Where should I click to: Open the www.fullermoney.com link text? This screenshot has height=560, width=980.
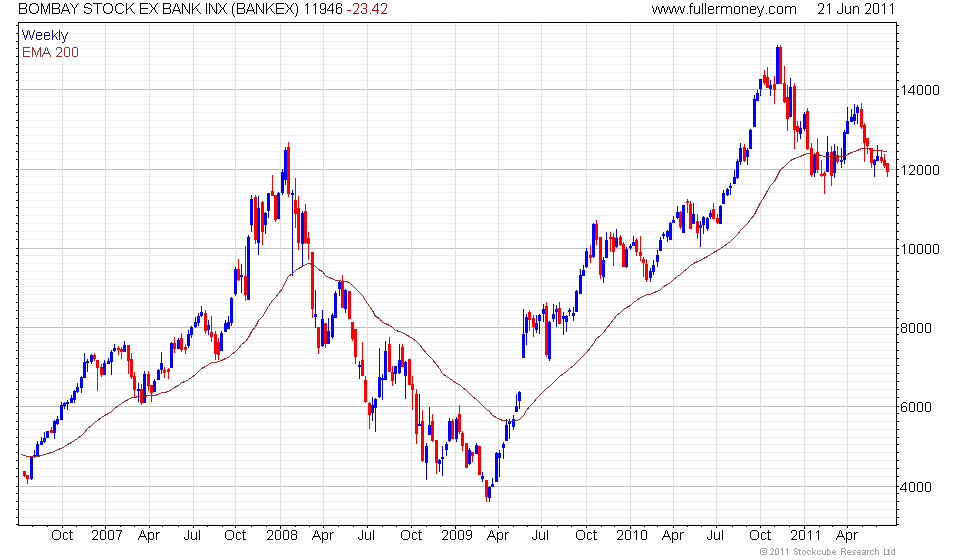coord(724,9)
